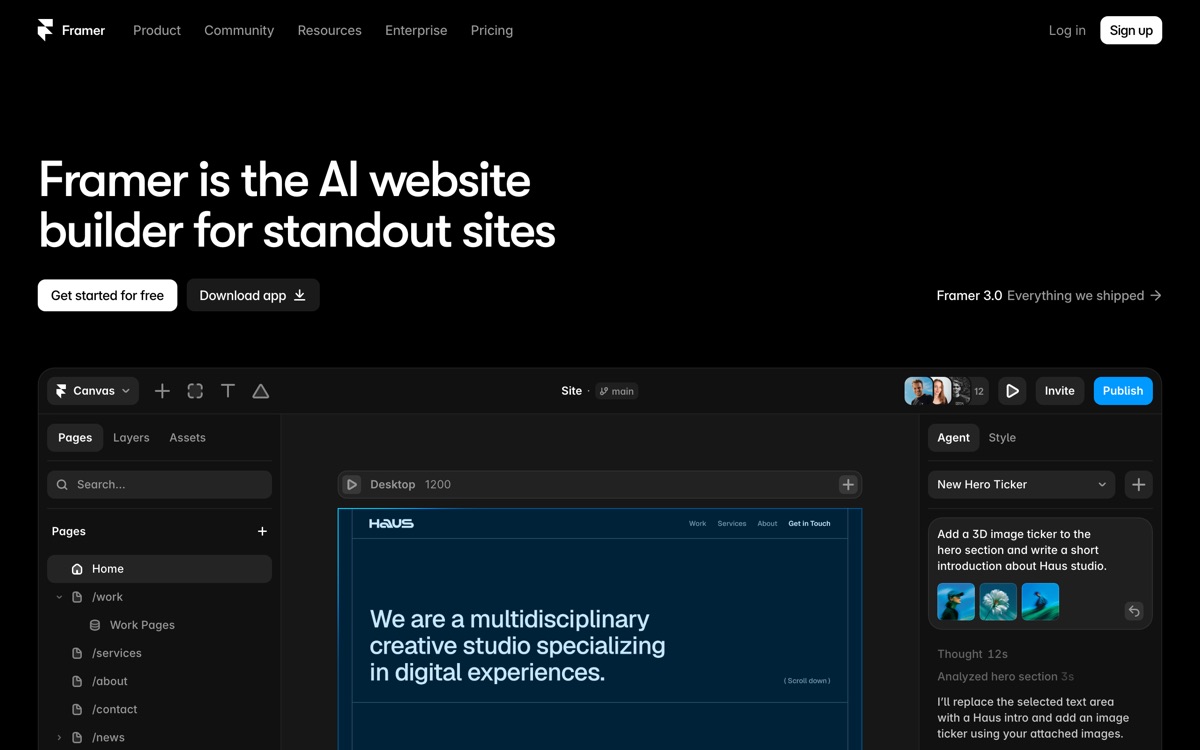Add a new page with the plus icon
1200x750 pixels.
click(x=262, y=531)
